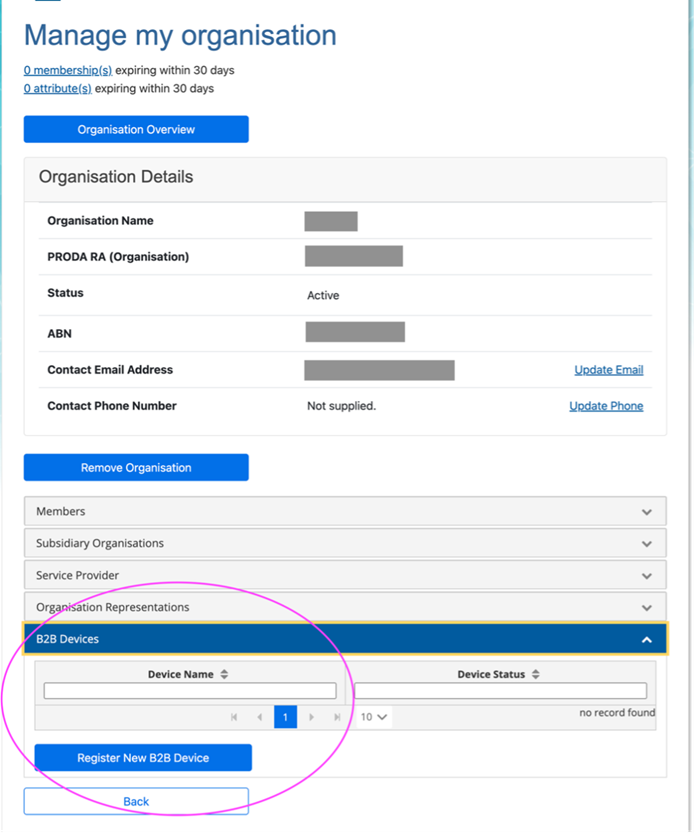Expand the Members section
The image size is (696, 835).
(345, 511)
